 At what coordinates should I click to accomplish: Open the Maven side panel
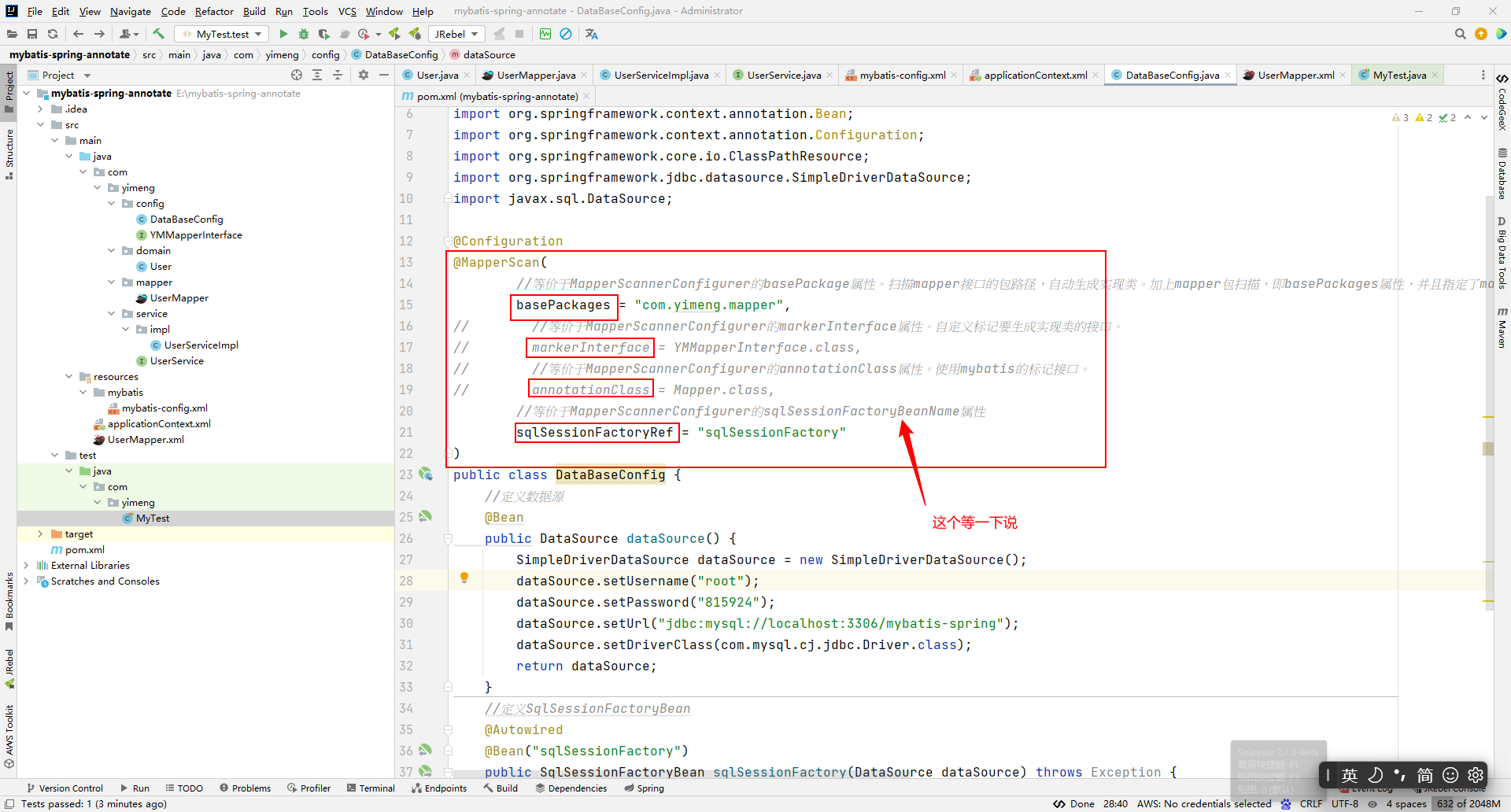click(1502, 327)
